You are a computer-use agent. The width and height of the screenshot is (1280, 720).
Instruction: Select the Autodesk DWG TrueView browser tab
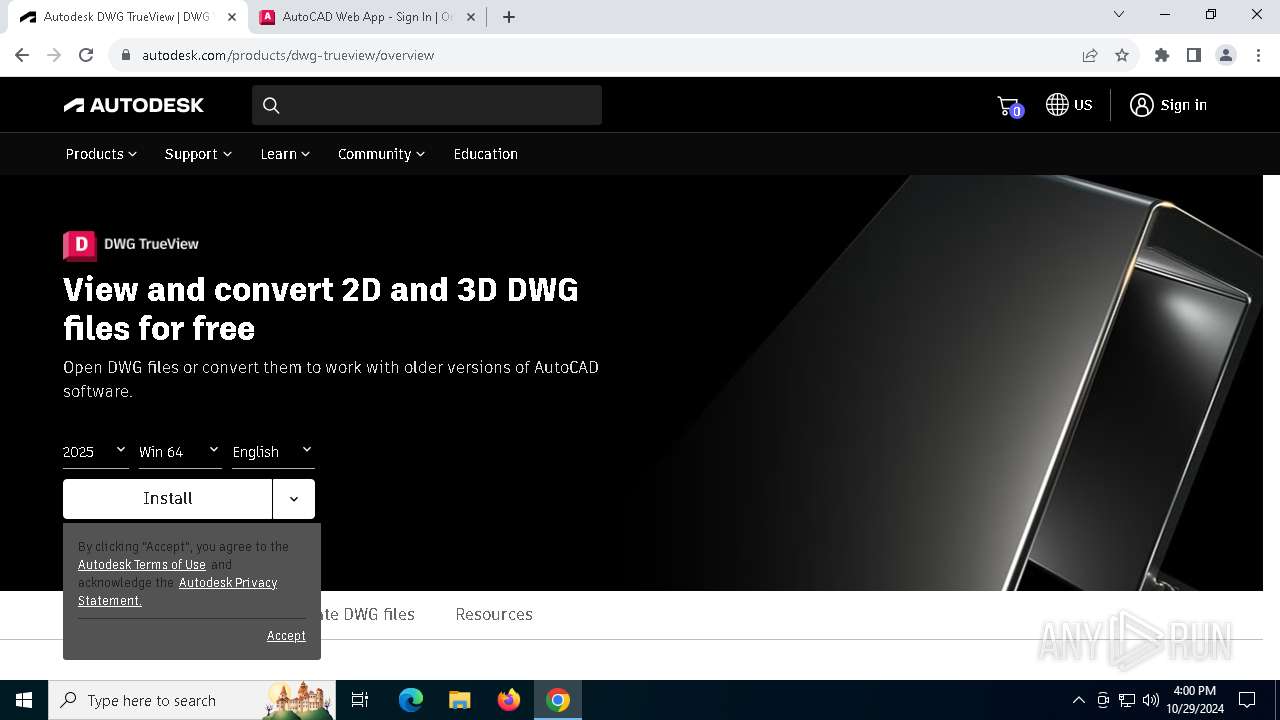pos(126,17)
